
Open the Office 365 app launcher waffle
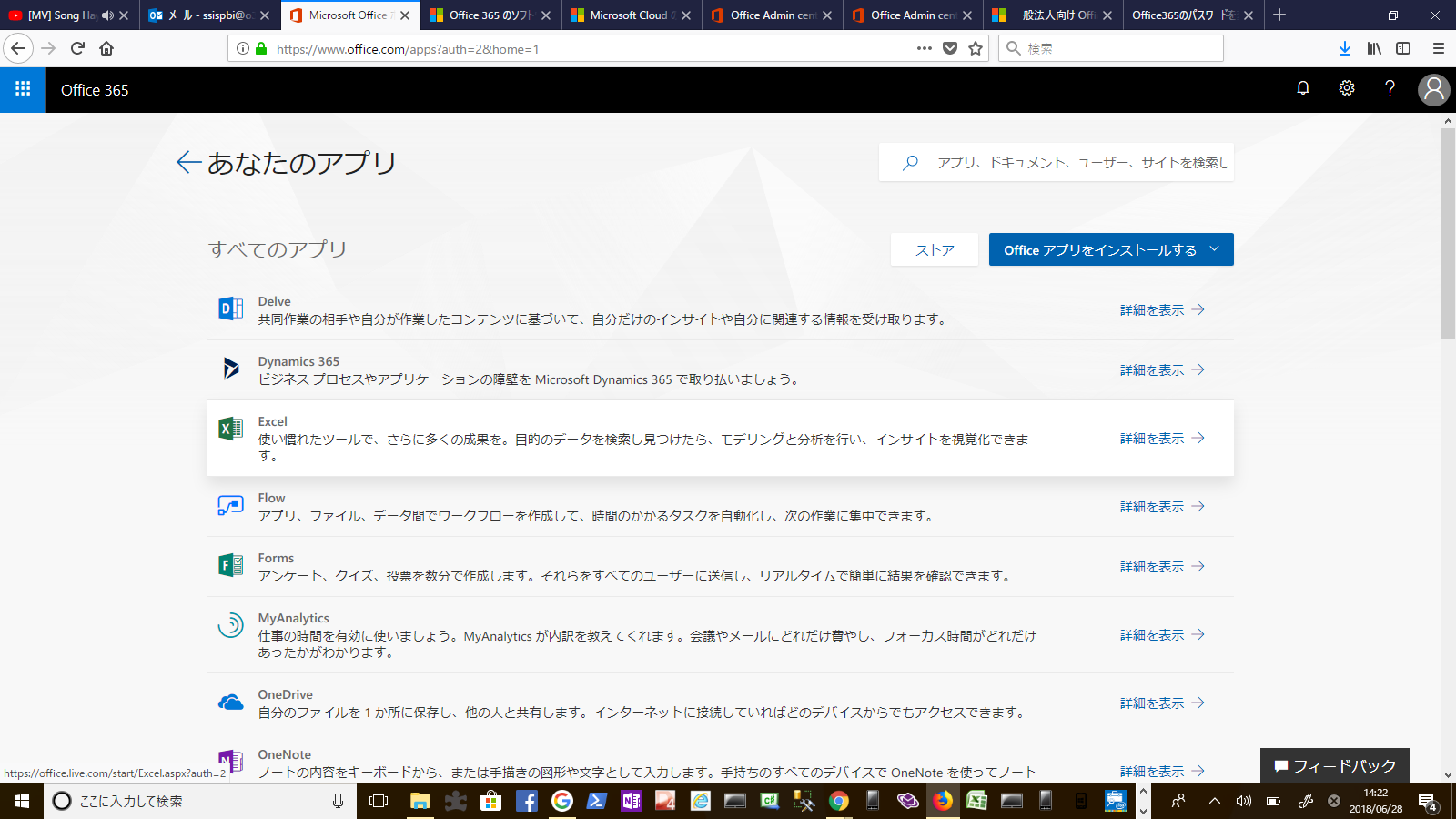coord(23,89)
